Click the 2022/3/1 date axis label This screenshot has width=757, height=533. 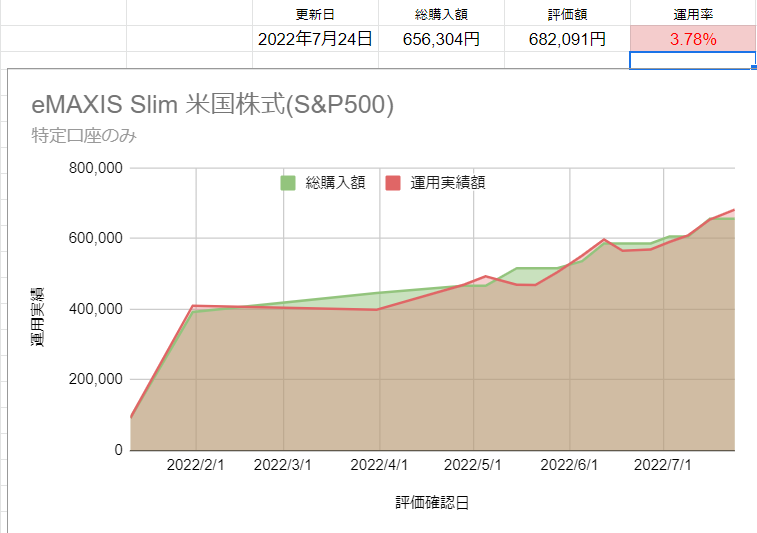(x=282, y=464)
